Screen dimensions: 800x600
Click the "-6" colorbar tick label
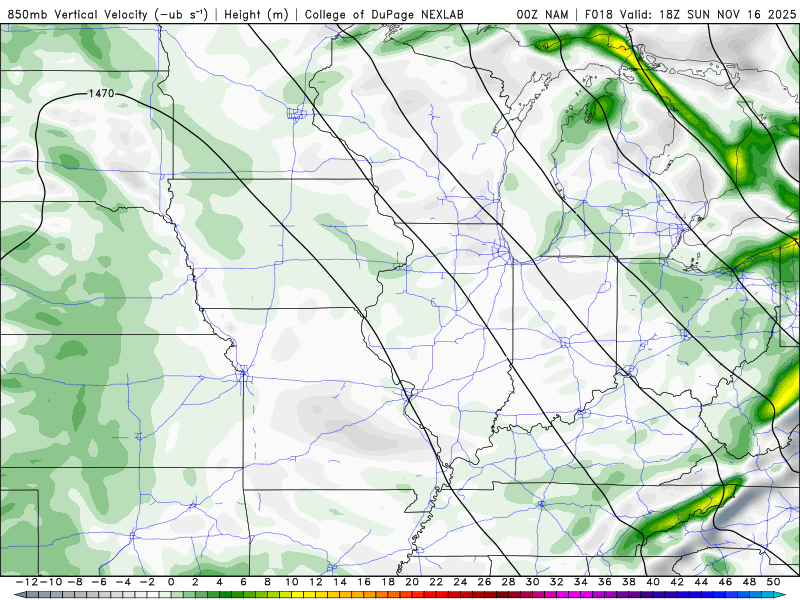(x=99, y=582)
